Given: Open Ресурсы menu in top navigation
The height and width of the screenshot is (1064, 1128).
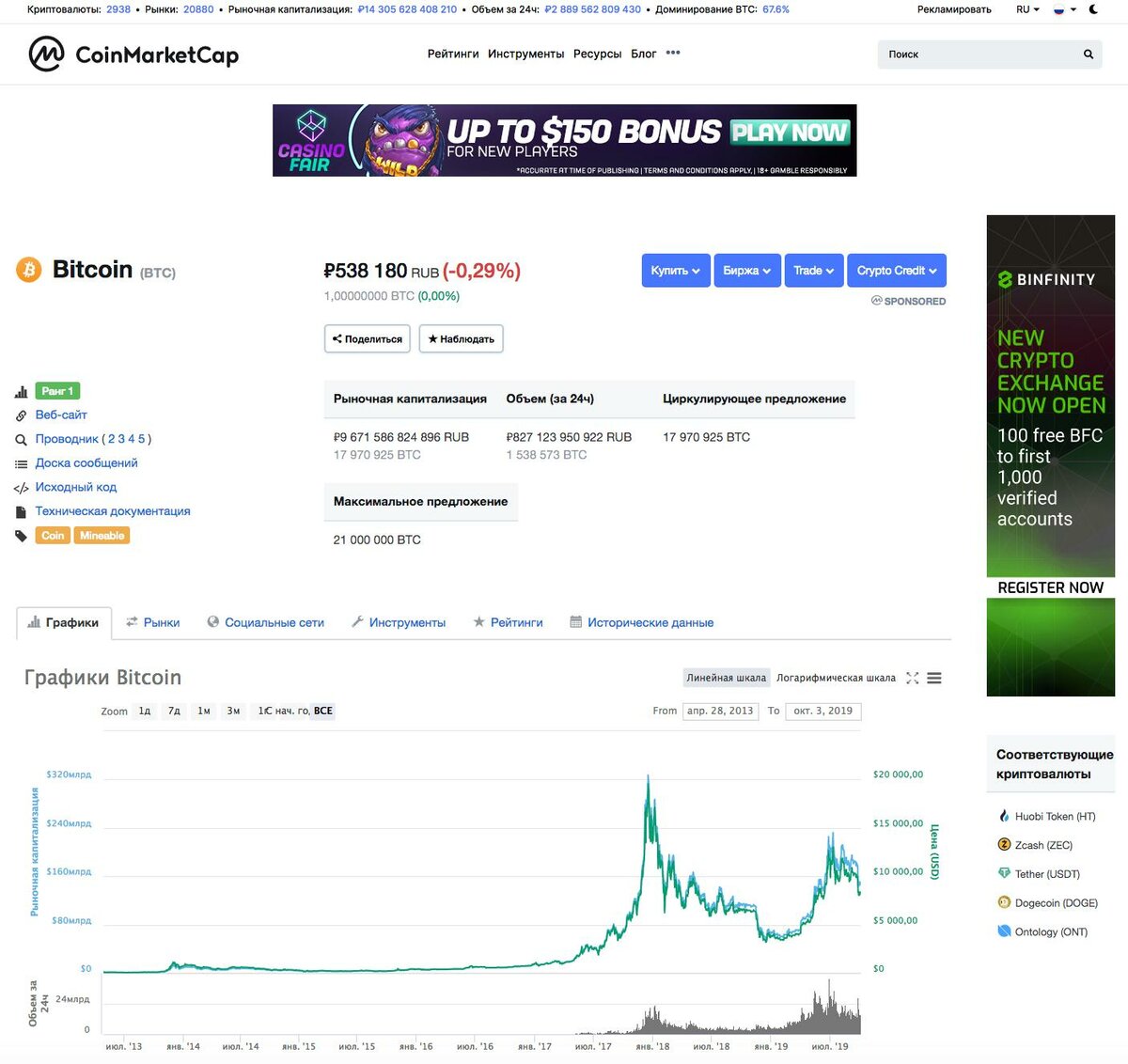Looking at the screenshot, I should tap(597, 54).
